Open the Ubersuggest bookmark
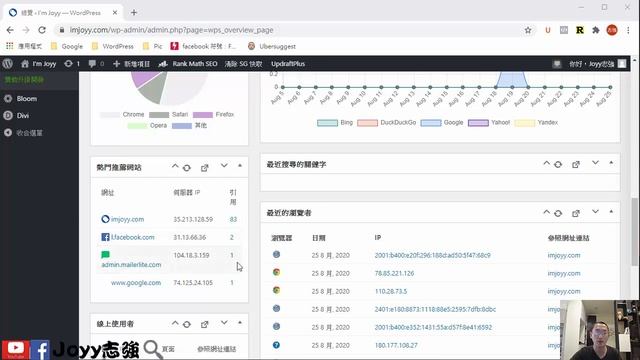 [x=271, y=47]
